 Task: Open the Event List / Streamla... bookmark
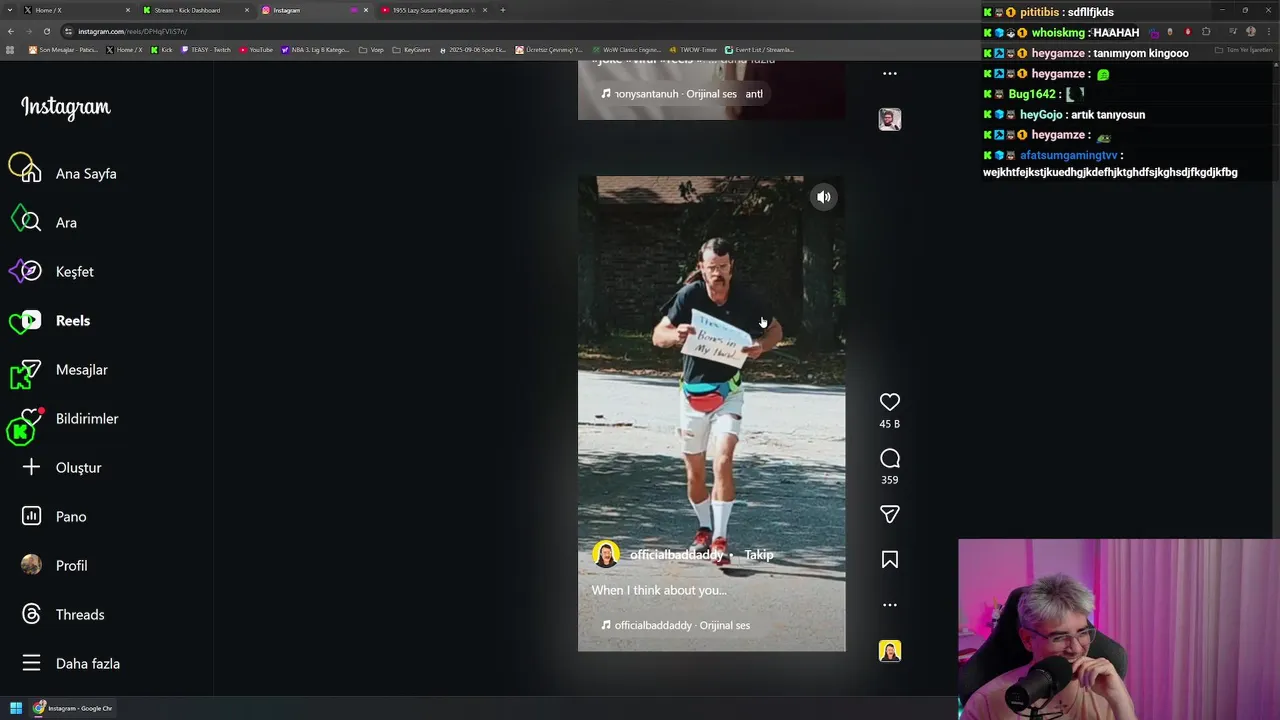pos(760,49)
